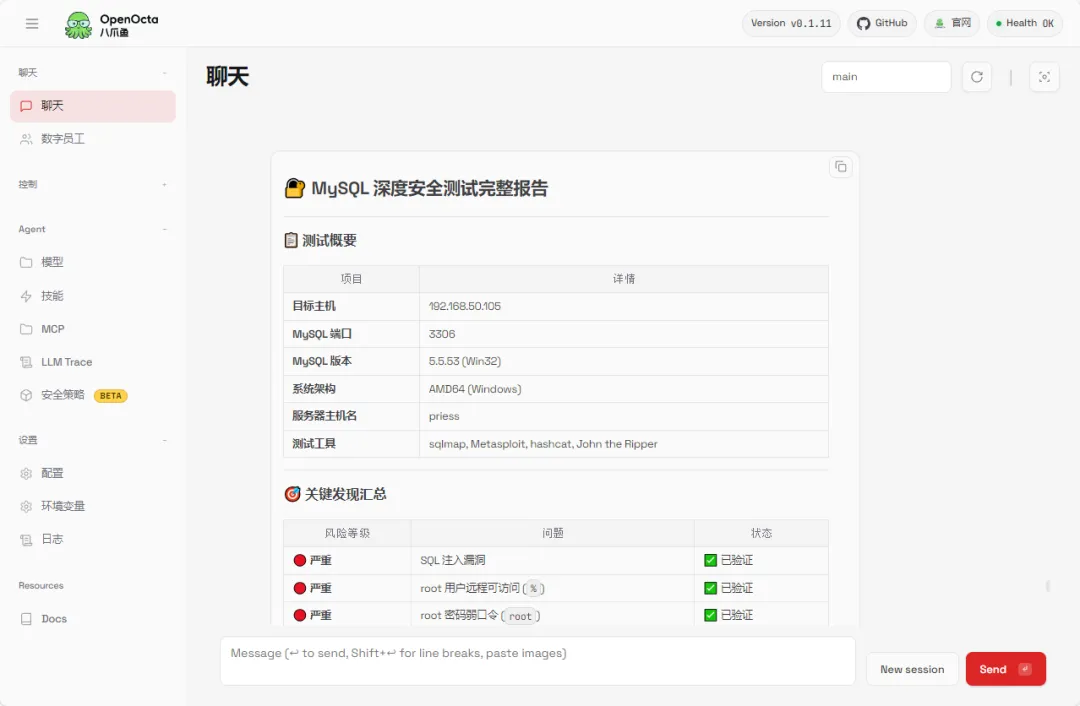Click the BETA badge
Image resolution: width=1080 pixels, height=706 pixels.
[111, 396]
